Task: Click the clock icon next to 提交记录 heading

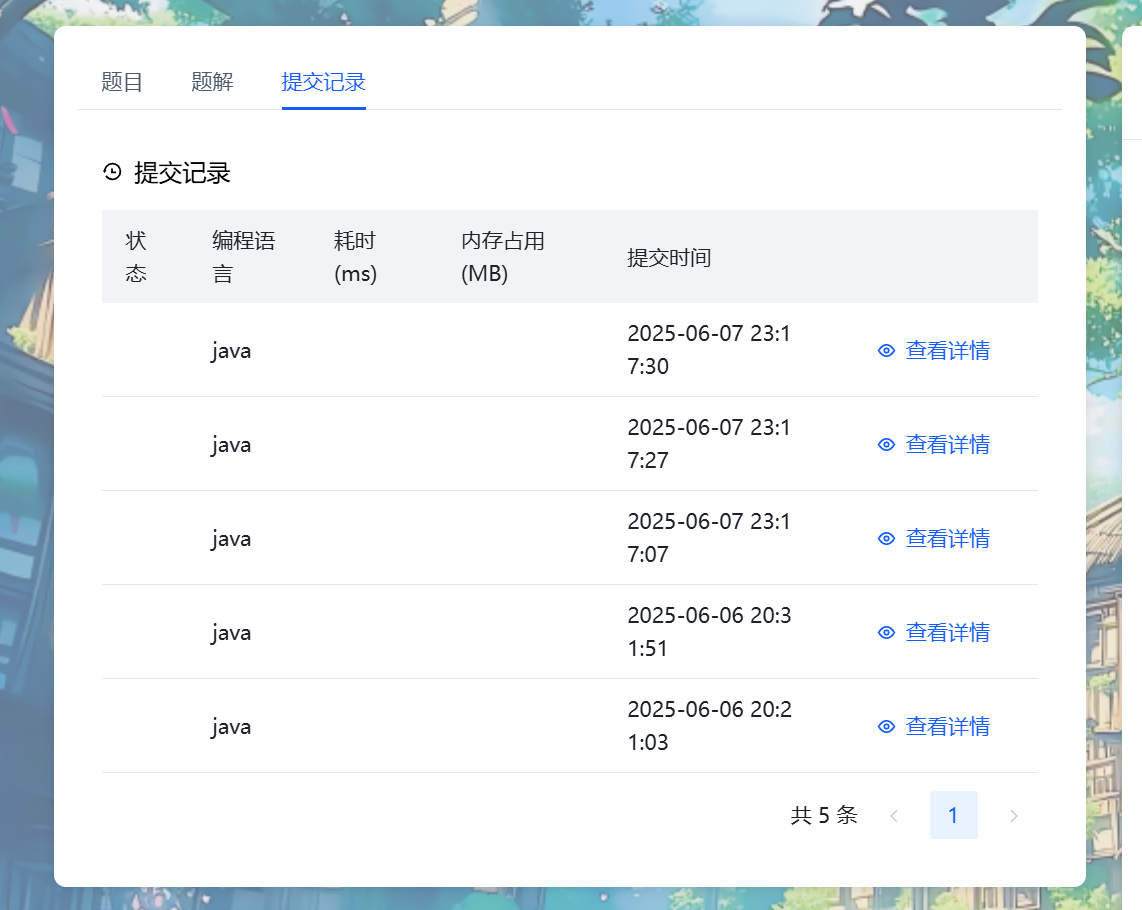Action: [x=111, y=172]
